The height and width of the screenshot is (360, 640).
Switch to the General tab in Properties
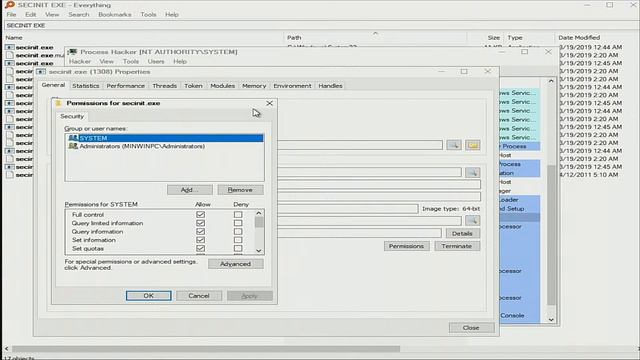click(53, 85)
